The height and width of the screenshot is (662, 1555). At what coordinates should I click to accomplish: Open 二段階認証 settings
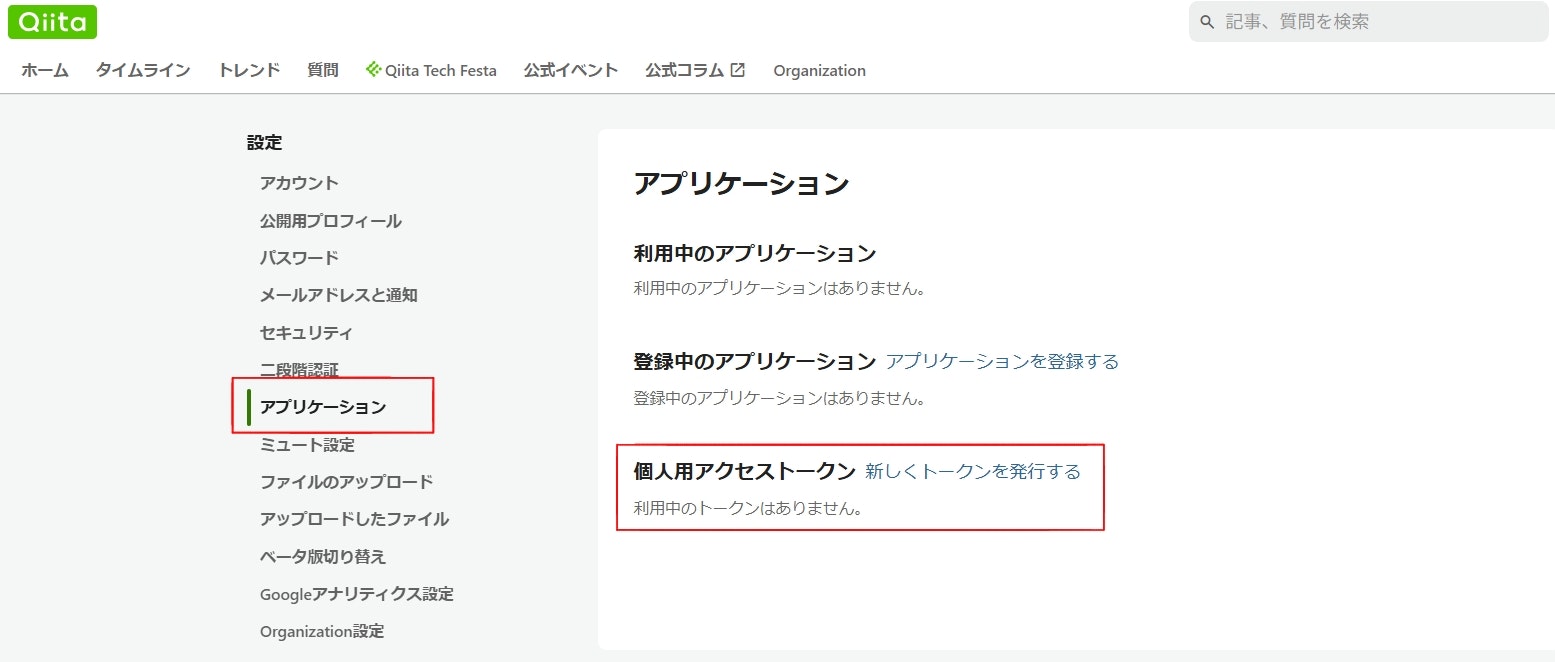click(x=299, y=370)
